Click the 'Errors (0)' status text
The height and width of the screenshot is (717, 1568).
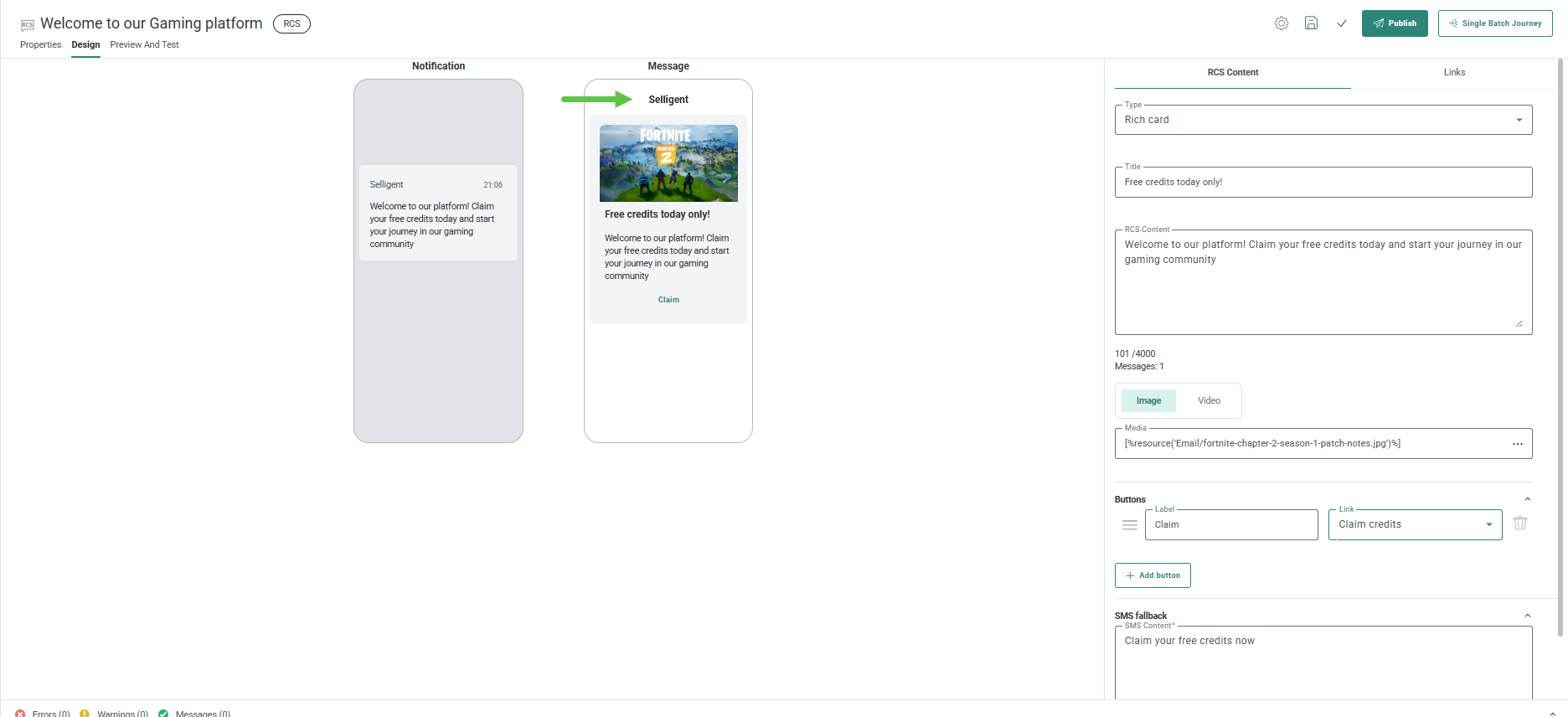point(51,714)
